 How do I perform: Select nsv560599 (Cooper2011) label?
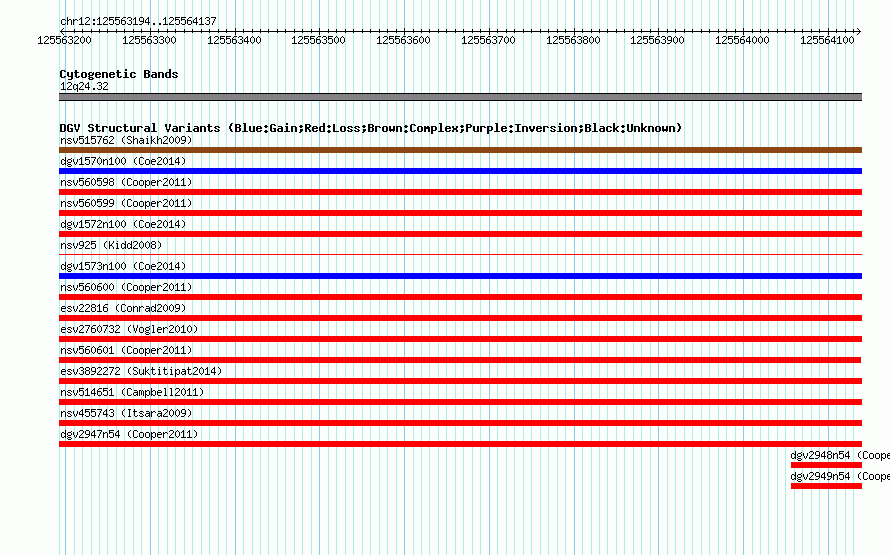[x=126, y=203]
